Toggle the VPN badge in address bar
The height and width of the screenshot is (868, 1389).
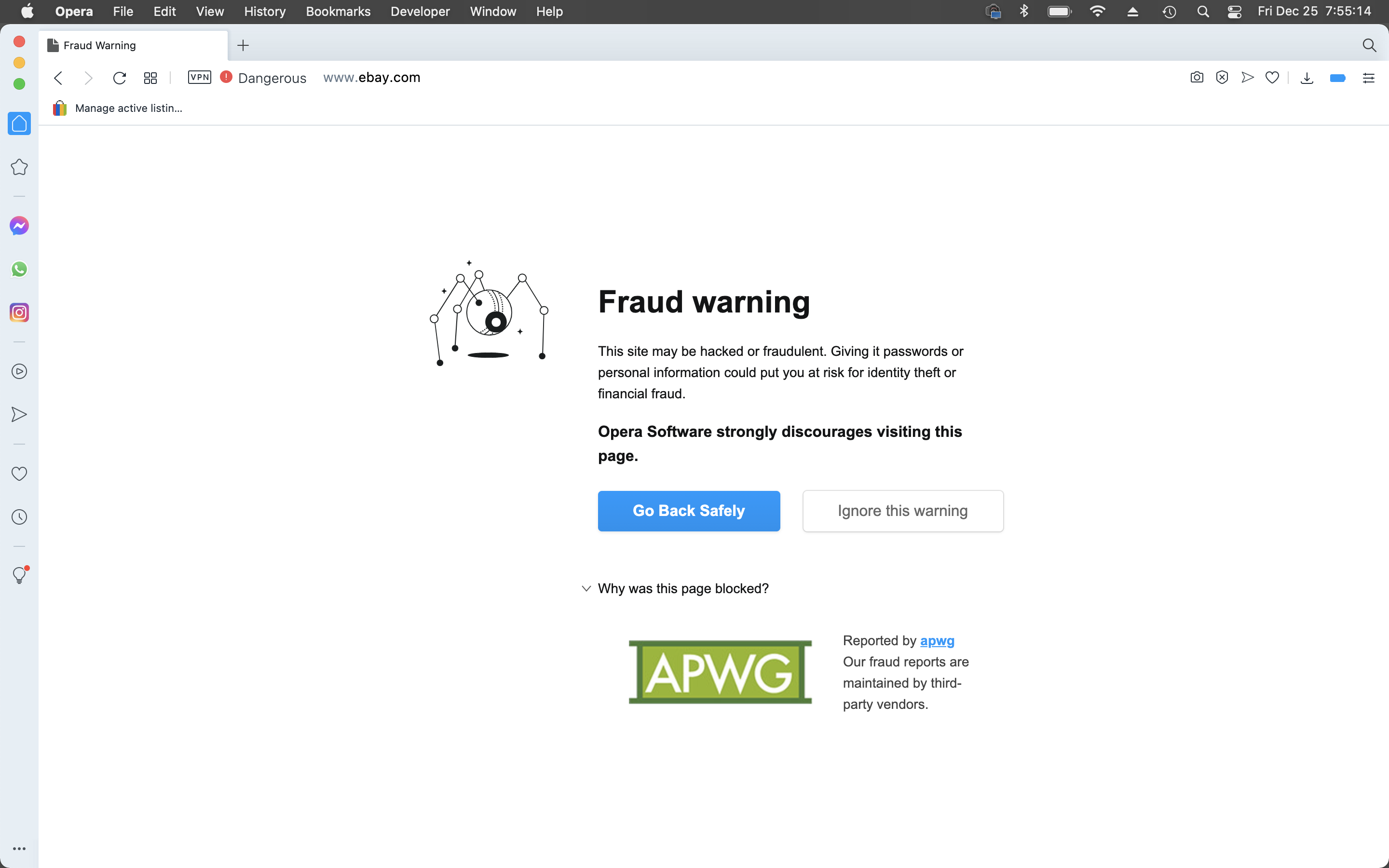(x=199, y=78)
